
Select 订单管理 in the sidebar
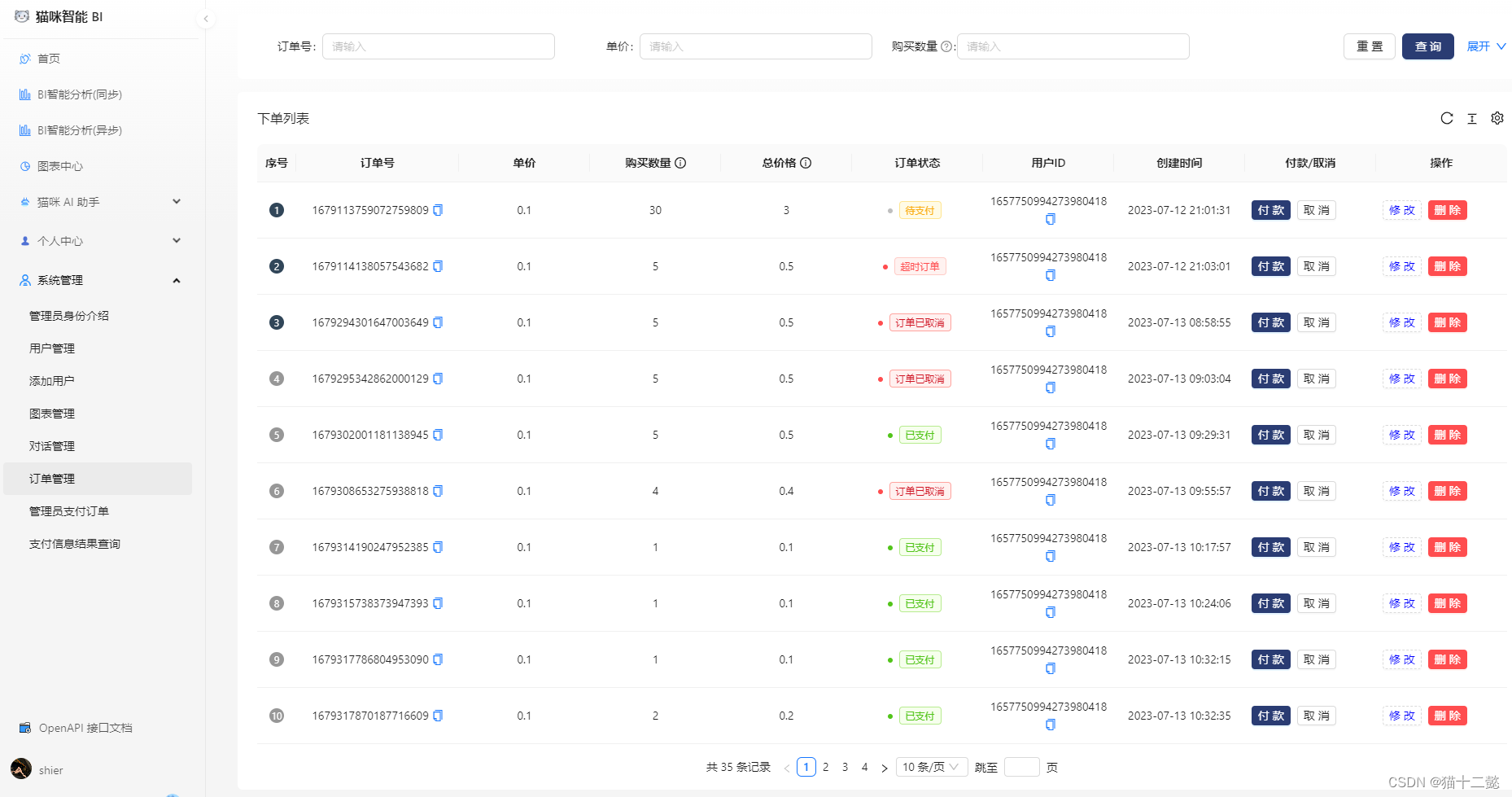98,479
